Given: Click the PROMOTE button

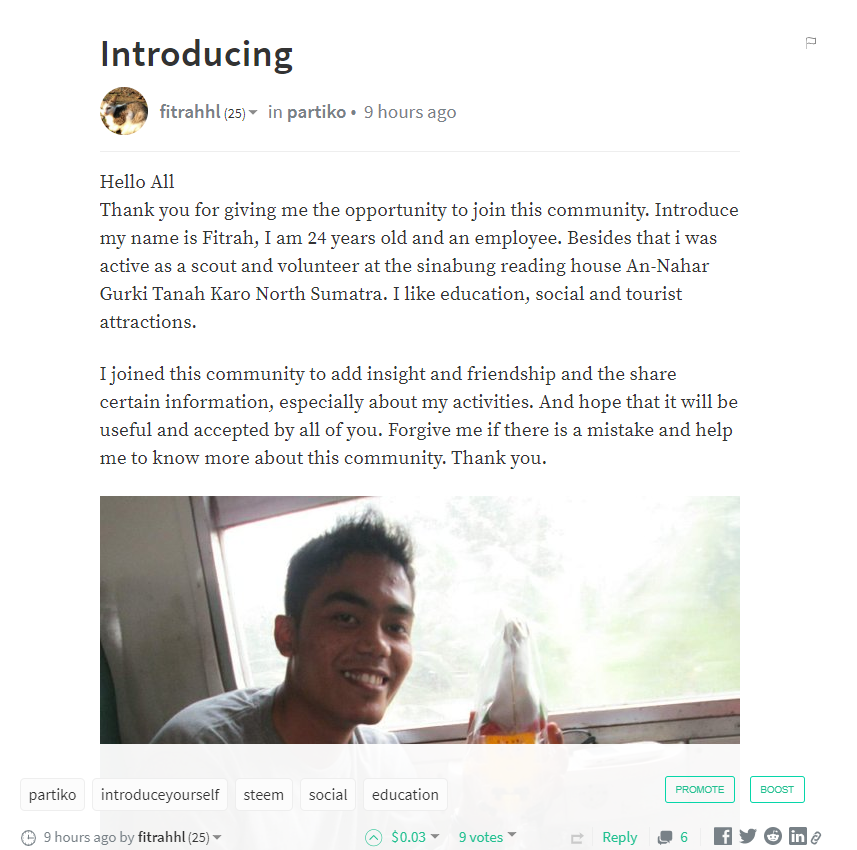Looking at the screenshot, I should [x=700, y=789].
